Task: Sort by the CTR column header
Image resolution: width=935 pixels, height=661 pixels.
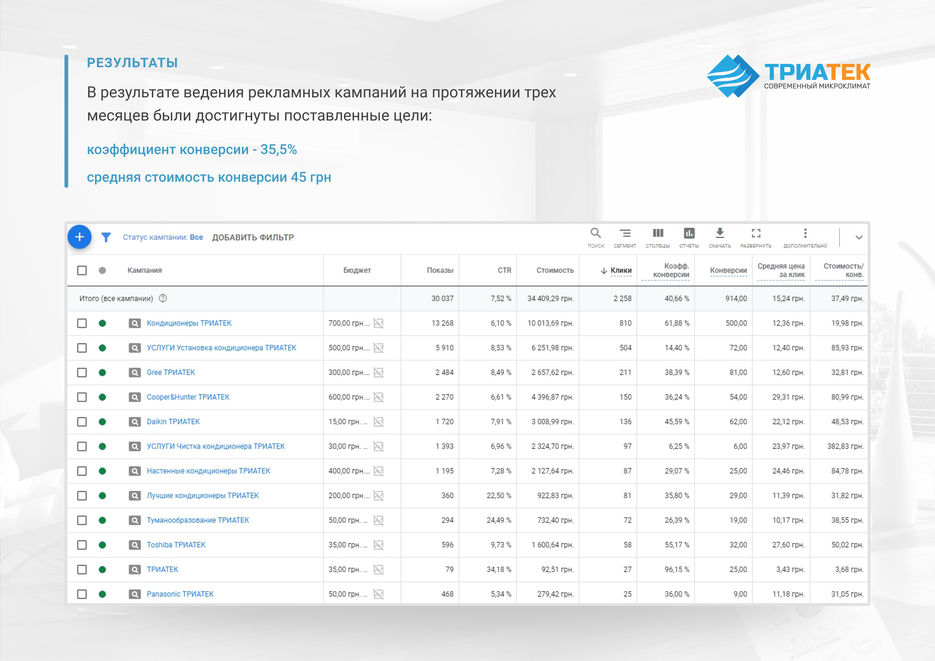Action: coord(504,270)
